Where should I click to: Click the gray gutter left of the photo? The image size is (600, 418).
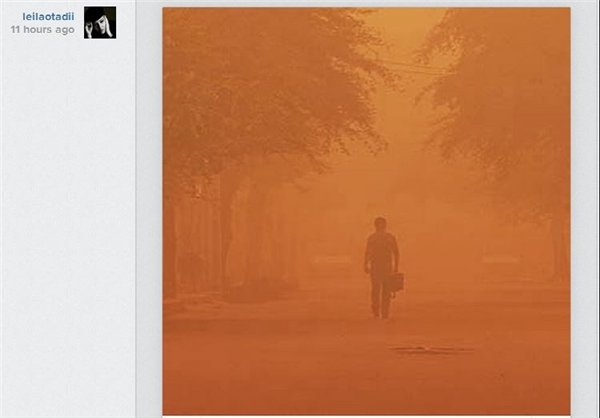[x=149, y=211]
